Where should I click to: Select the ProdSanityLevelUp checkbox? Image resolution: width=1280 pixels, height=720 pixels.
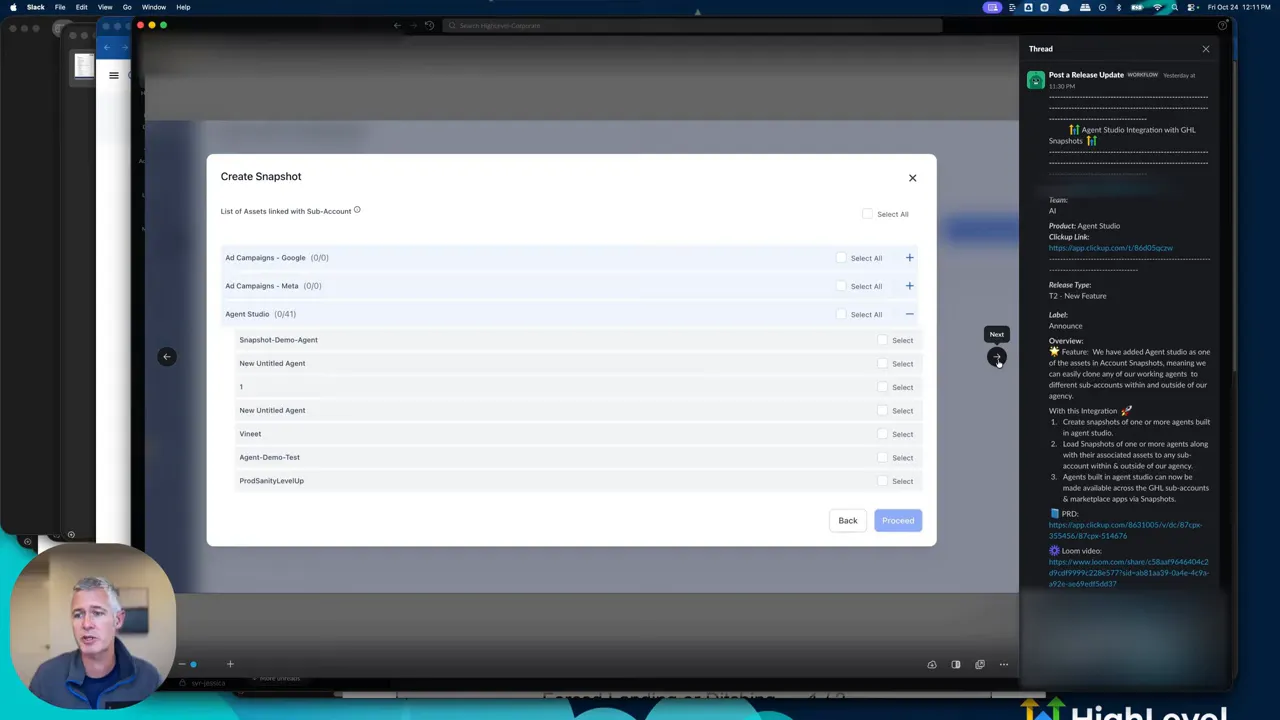[882, 481]
